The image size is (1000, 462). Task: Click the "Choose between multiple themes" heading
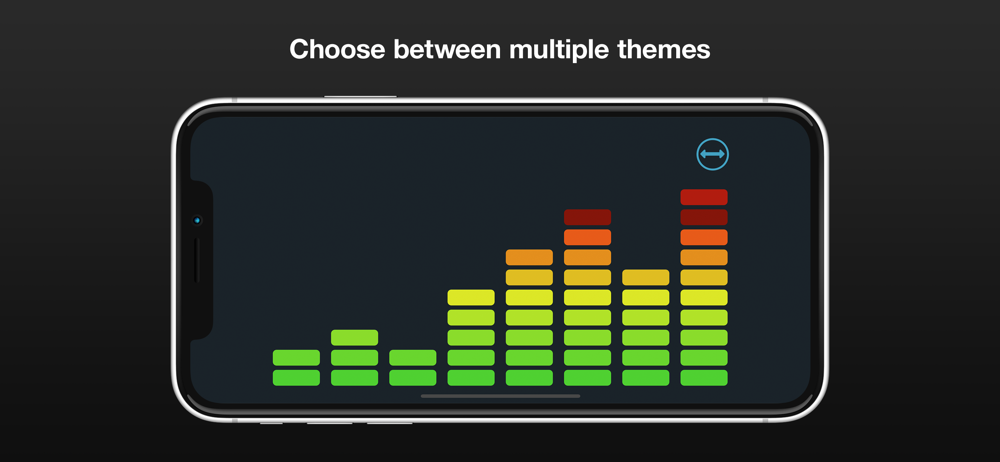coord(500,49)
